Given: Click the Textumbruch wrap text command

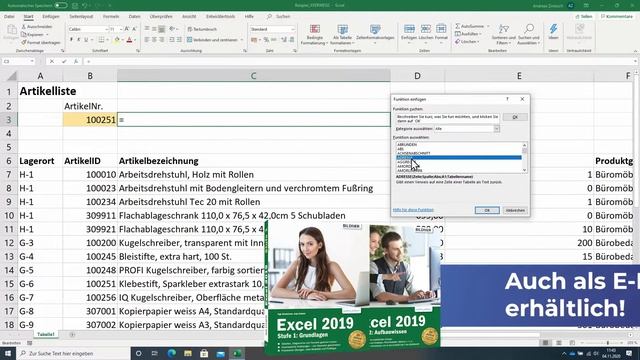Looking at the screenshot, I should pos(202,29).
